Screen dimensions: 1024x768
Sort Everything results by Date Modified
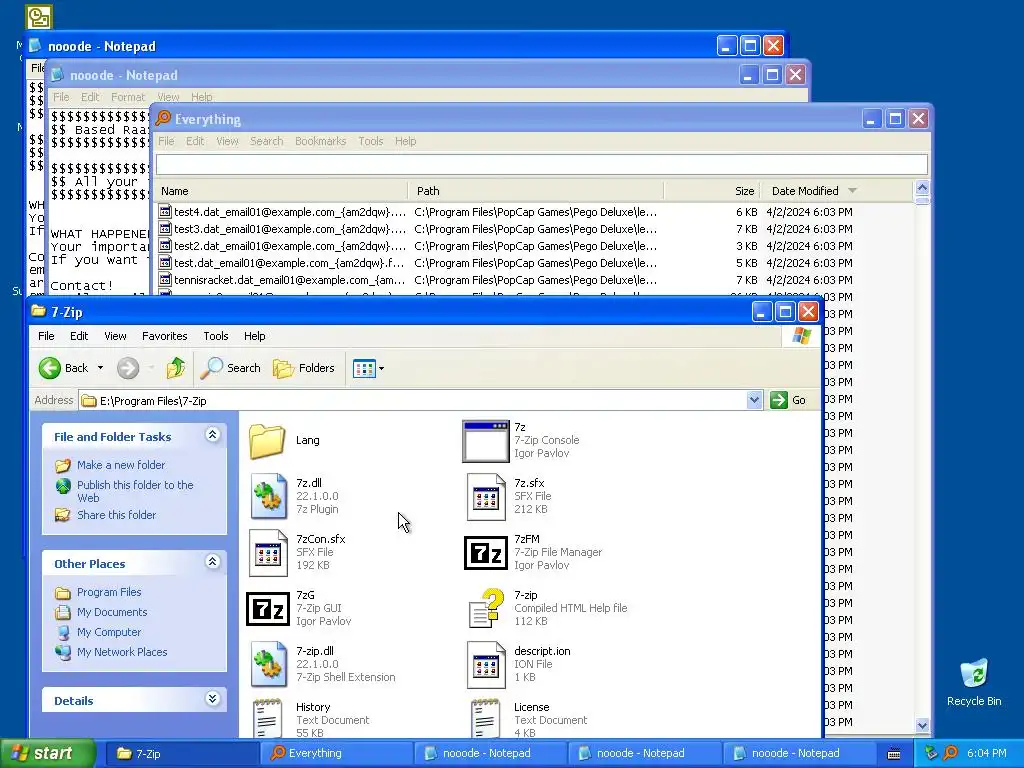[x=837, y=191]
